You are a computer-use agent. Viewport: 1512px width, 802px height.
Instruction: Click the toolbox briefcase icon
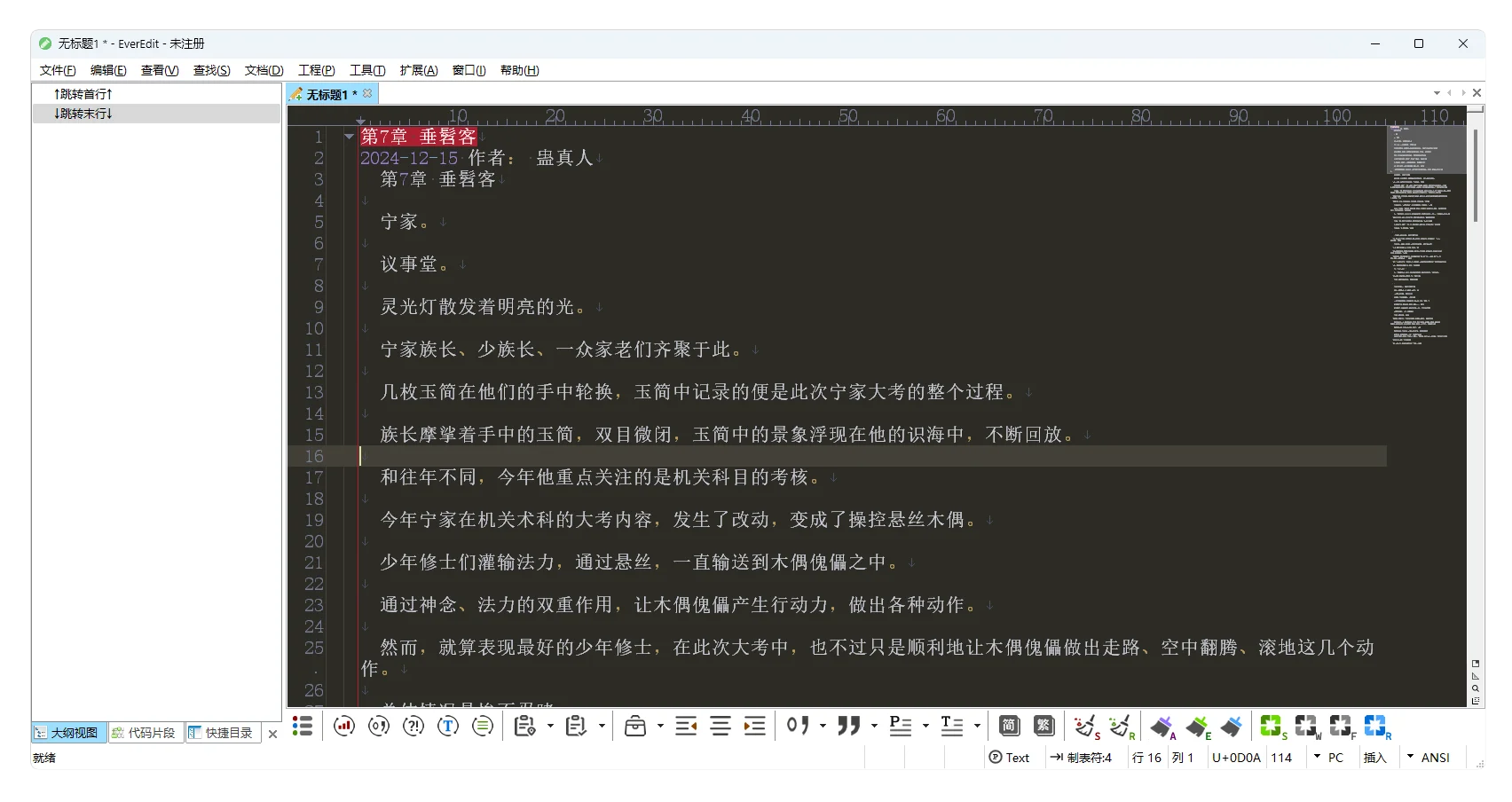point(635,727)
